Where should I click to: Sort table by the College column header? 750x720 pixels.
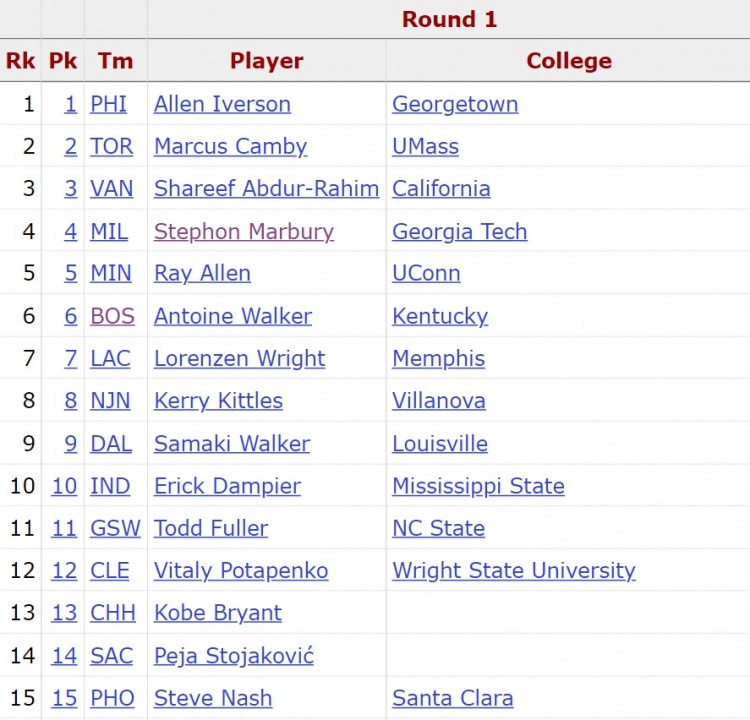click(x=568, y=61)
